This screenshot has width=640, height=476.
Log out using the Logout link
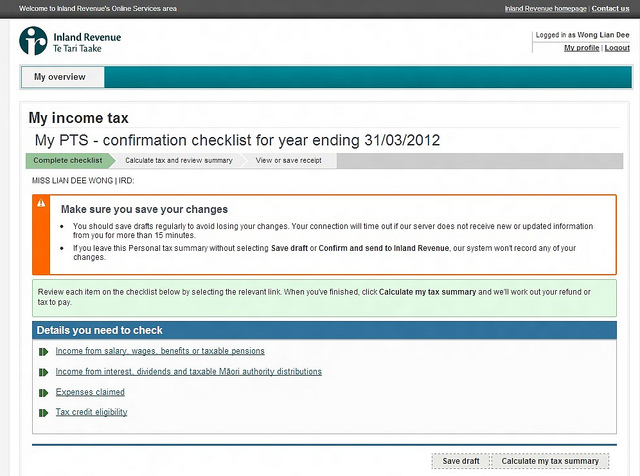pos(617,48)
